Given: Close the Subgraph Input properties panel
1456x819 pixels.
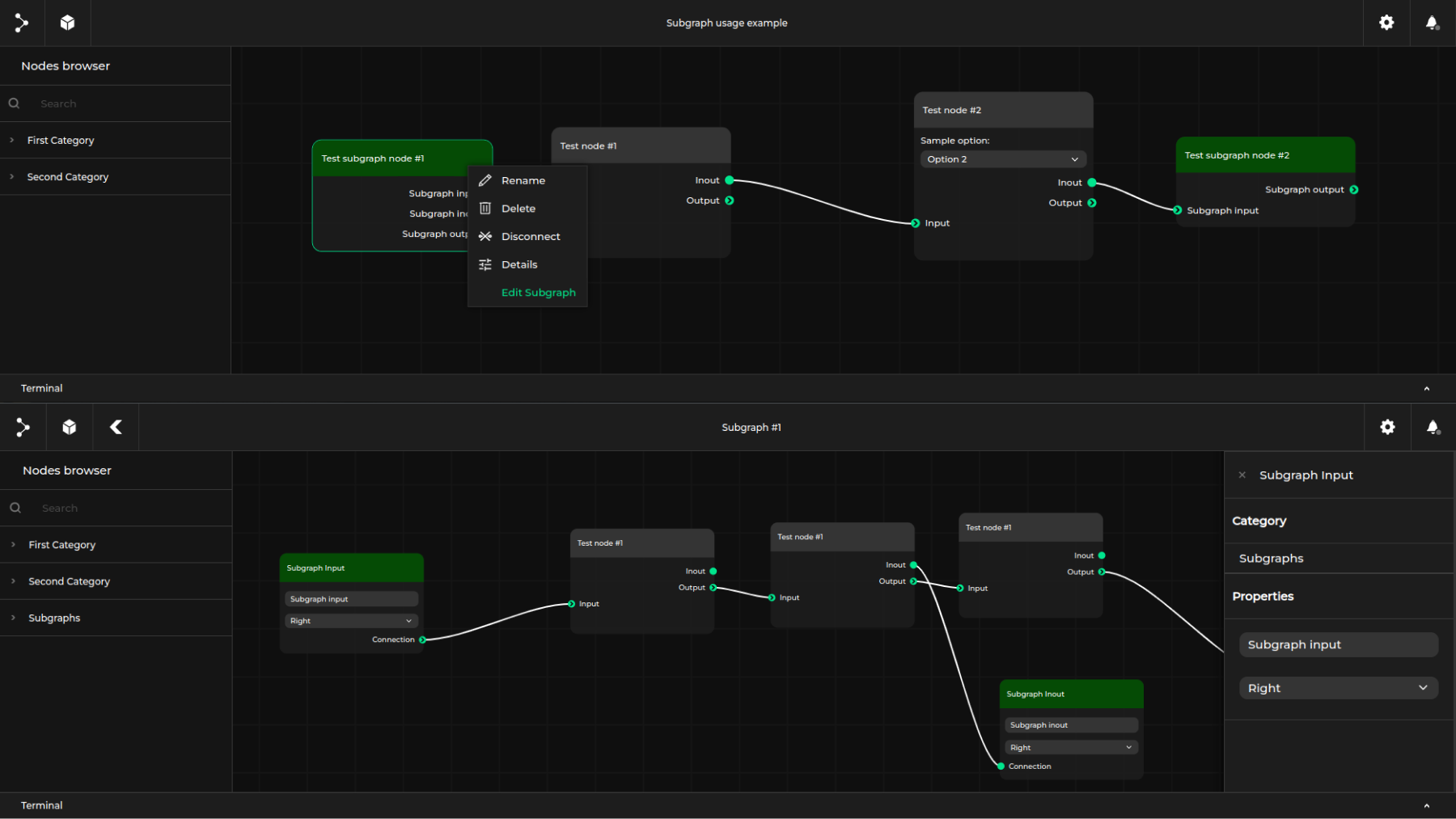Looking at the screenshot, I should point(1242,475).
